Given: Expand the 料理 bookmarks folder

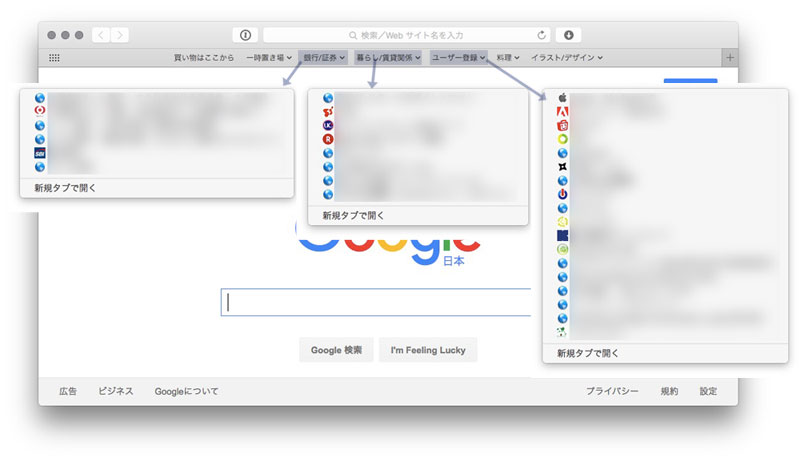Looking at the screenshot, I should coord(508,58).
